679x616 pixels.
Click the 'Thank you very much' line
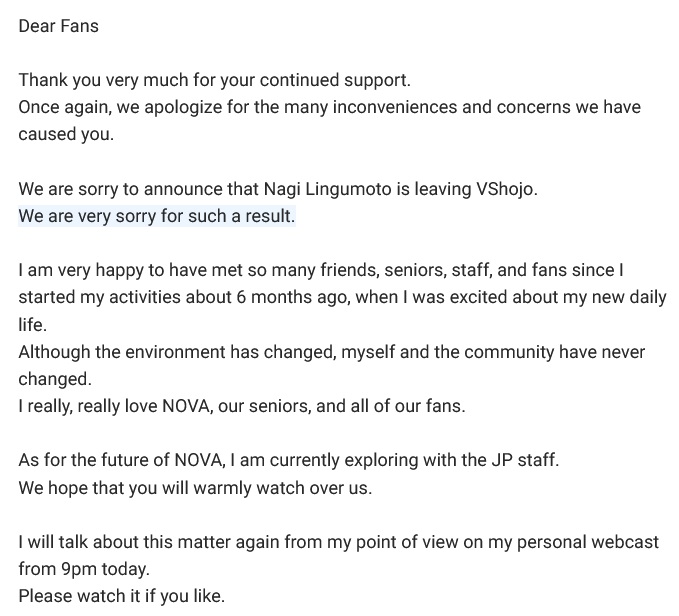point(214,80)
